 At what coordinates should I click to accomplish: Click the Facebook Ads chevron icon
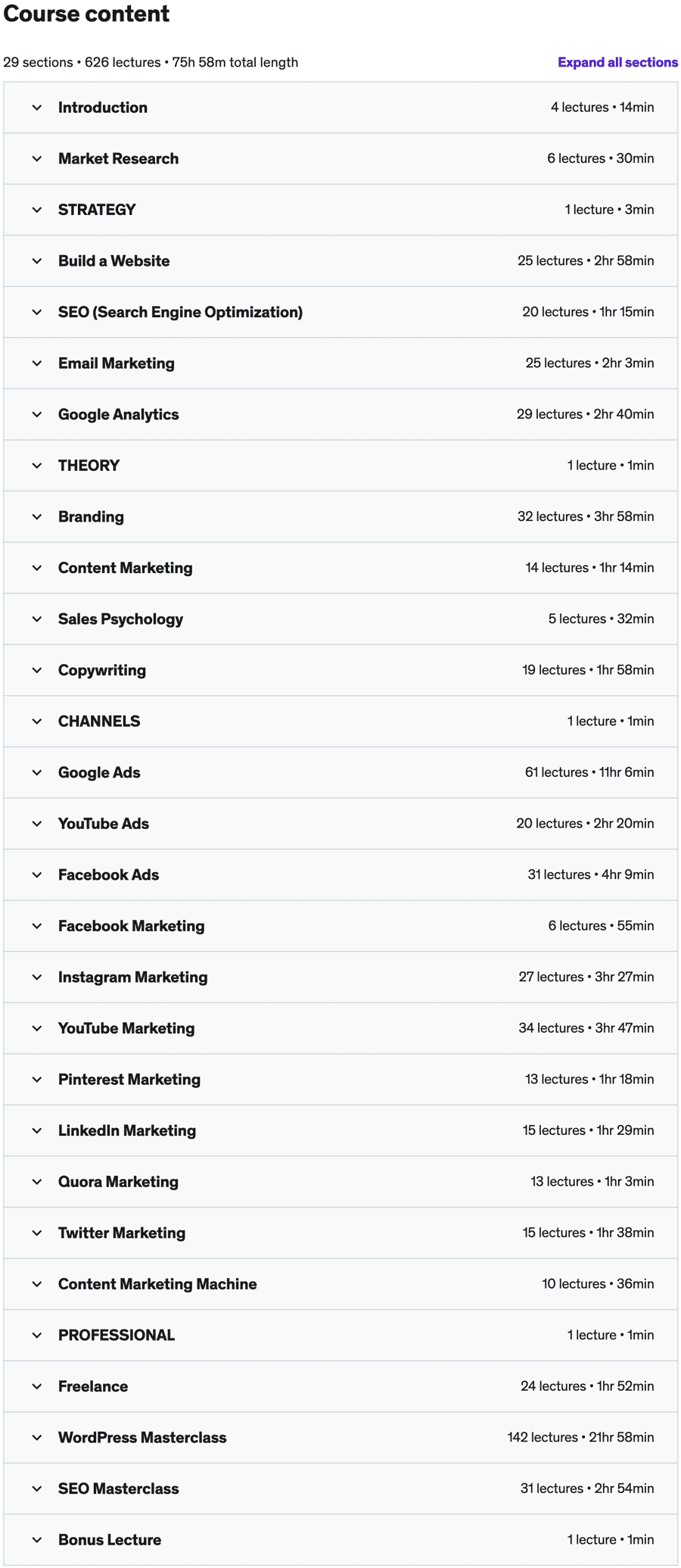37,875
